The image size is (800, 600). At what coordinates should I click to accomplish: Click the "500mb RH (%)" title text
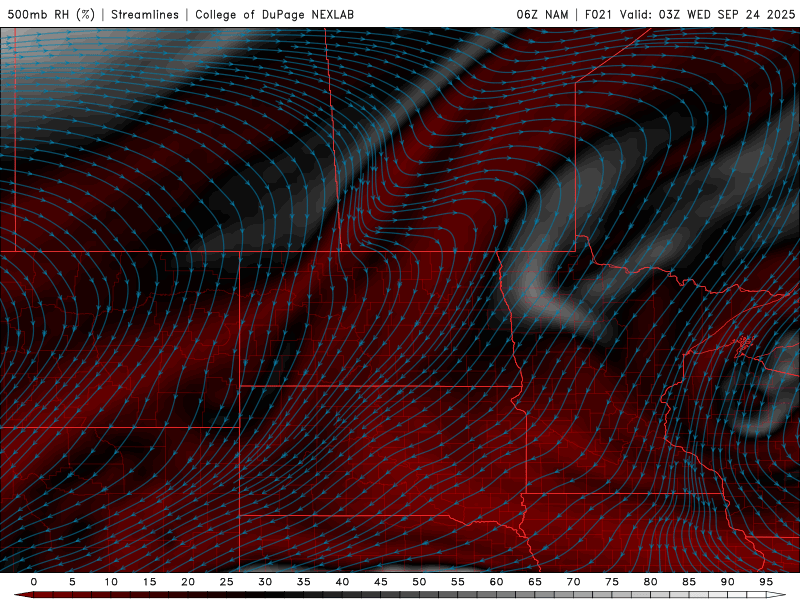[x=51, y=14]
